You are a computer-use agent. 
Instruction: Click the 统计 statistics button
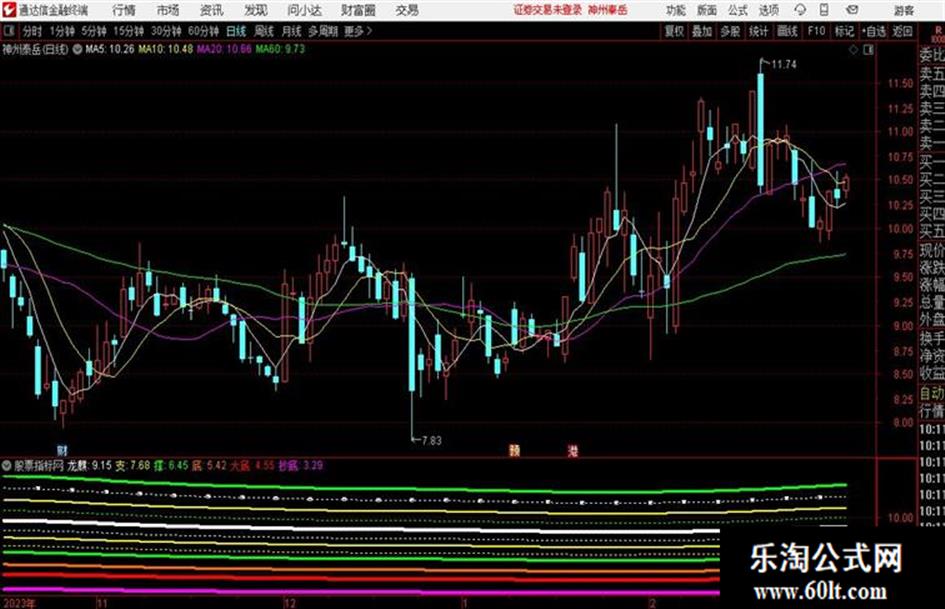(758, 31)
